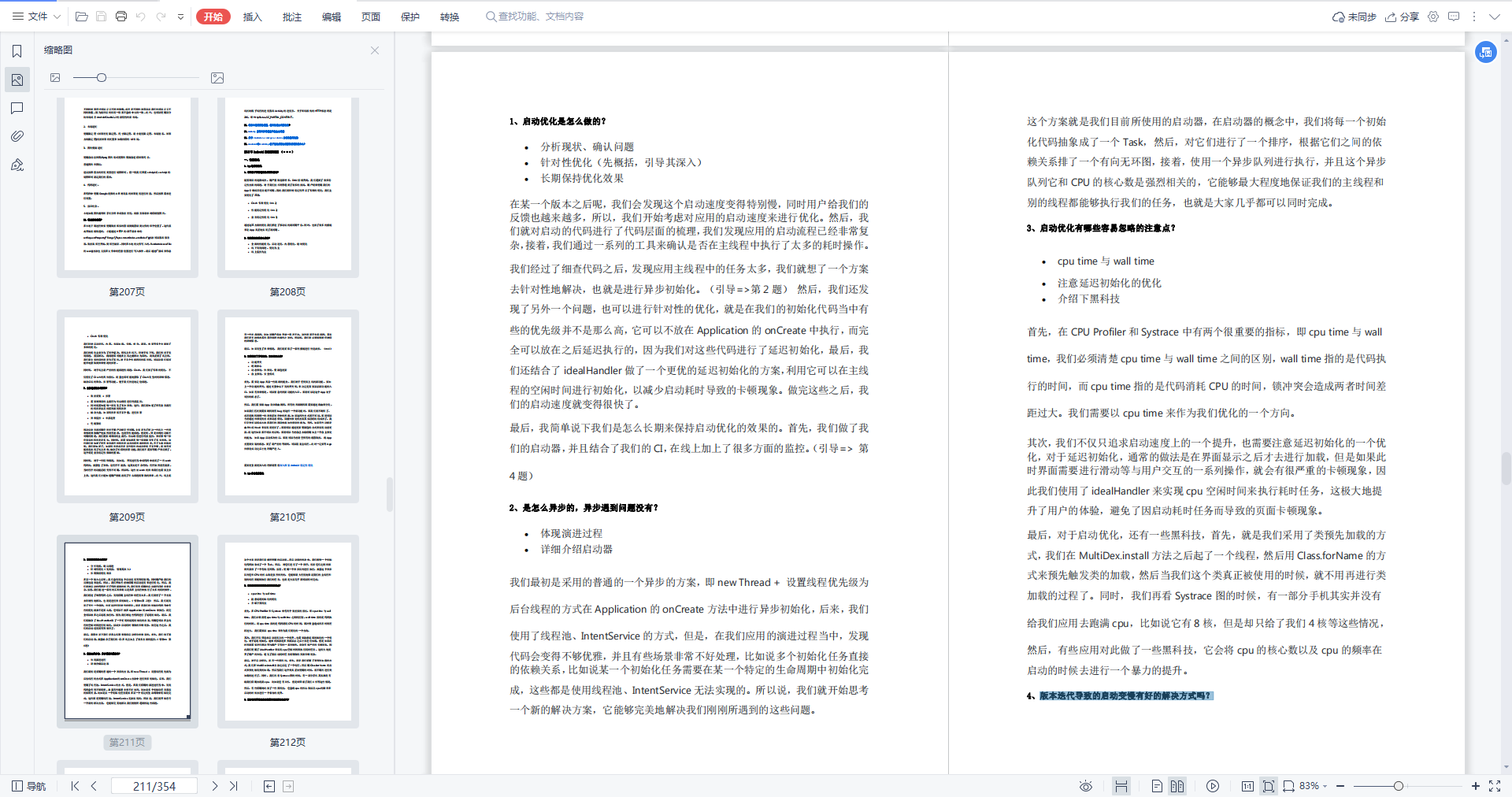Switch to the 页面 tab
Screen dimensions: 1512x797
(x=371, y=17)
